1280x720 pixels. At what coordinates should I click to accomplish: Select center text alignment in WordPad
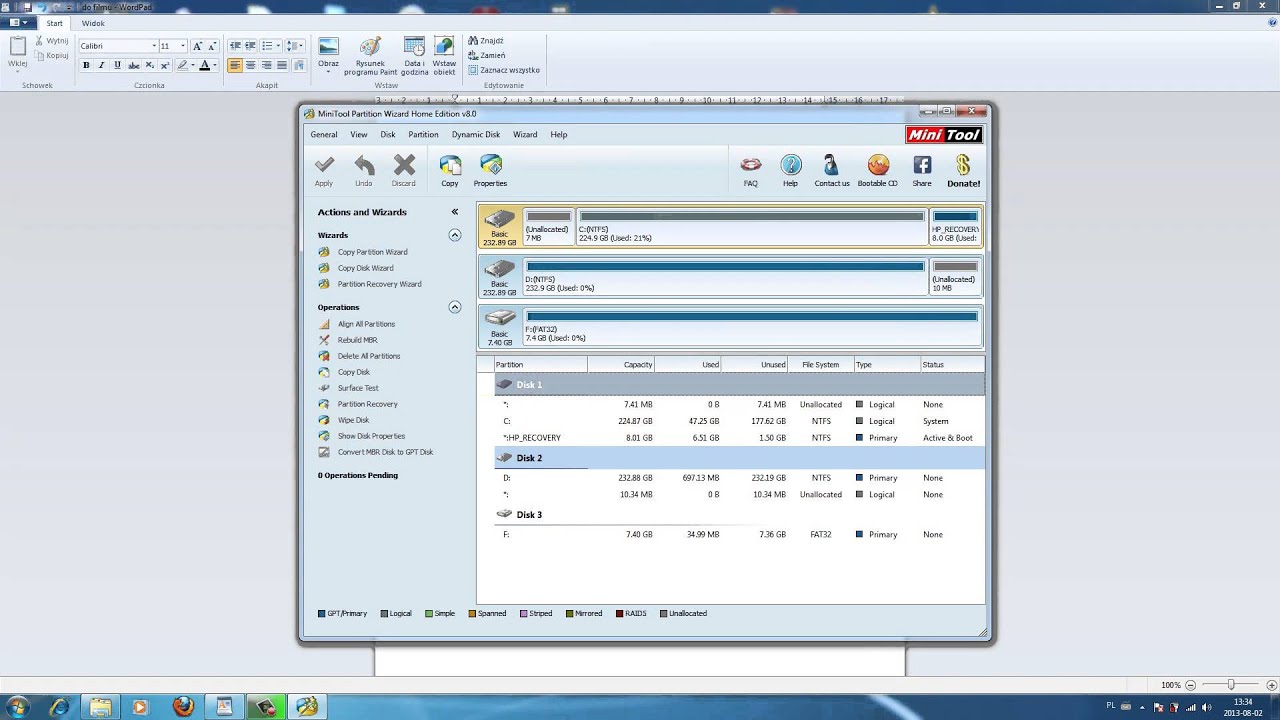pyautogui.click(x=251, y=65)
